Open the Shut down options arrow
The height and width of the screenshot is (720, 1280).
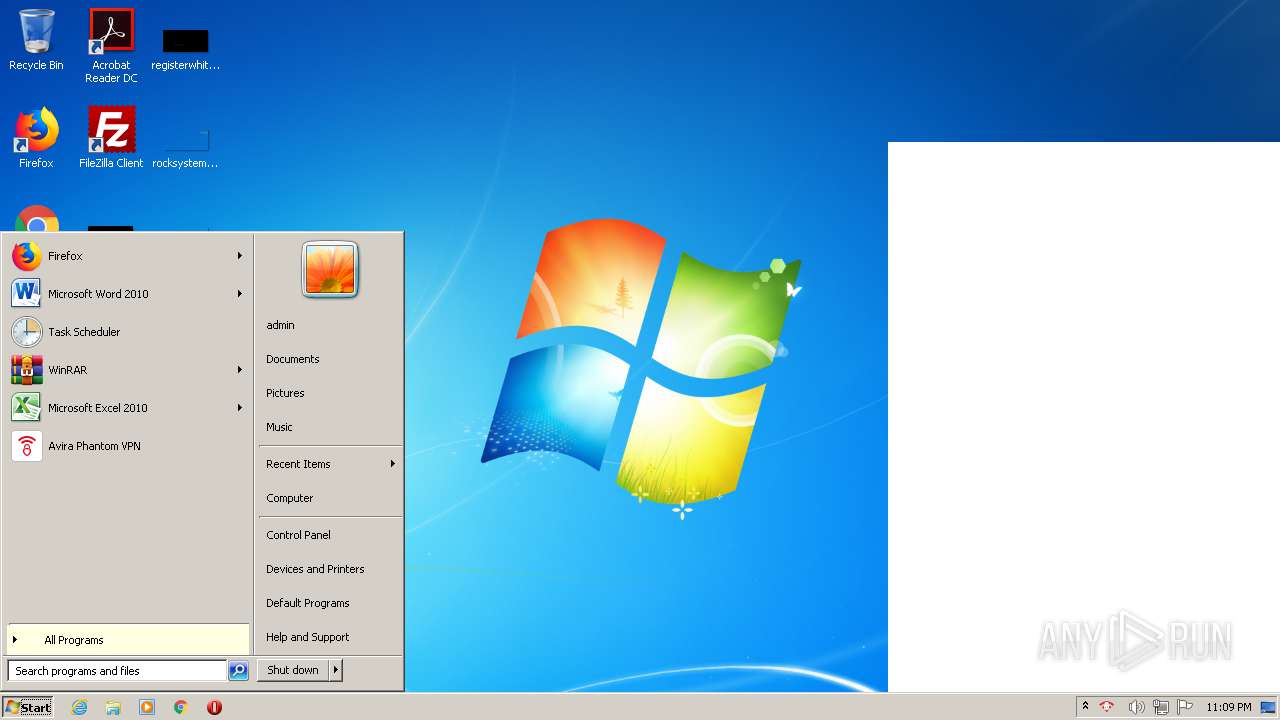pos(336,670)
